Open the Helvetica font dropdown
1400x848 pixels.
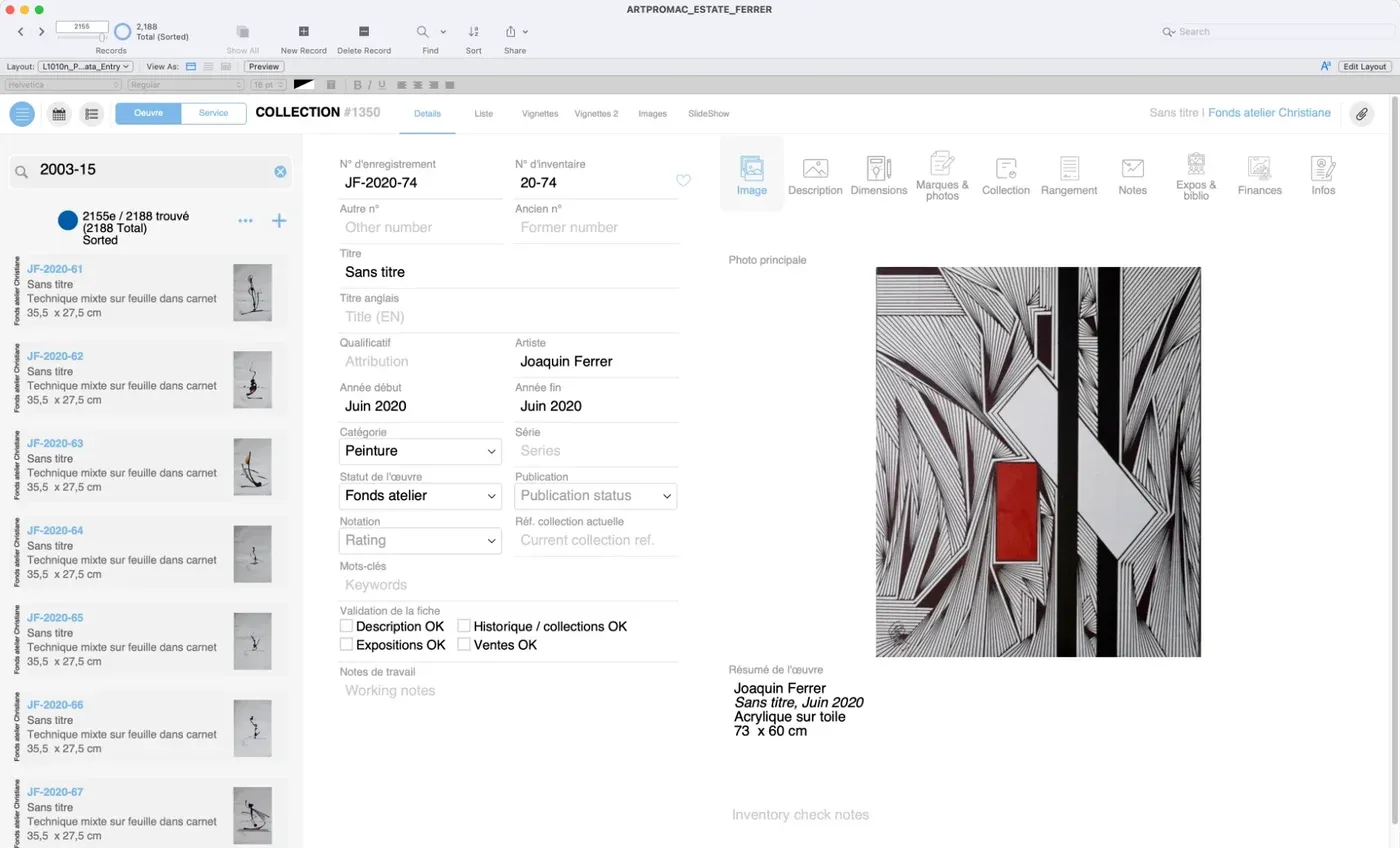coord(64,85)
